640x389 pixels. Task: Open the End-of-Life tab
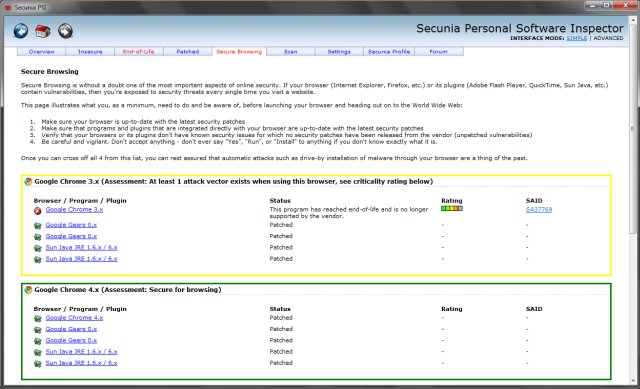[x=139, y=52]
